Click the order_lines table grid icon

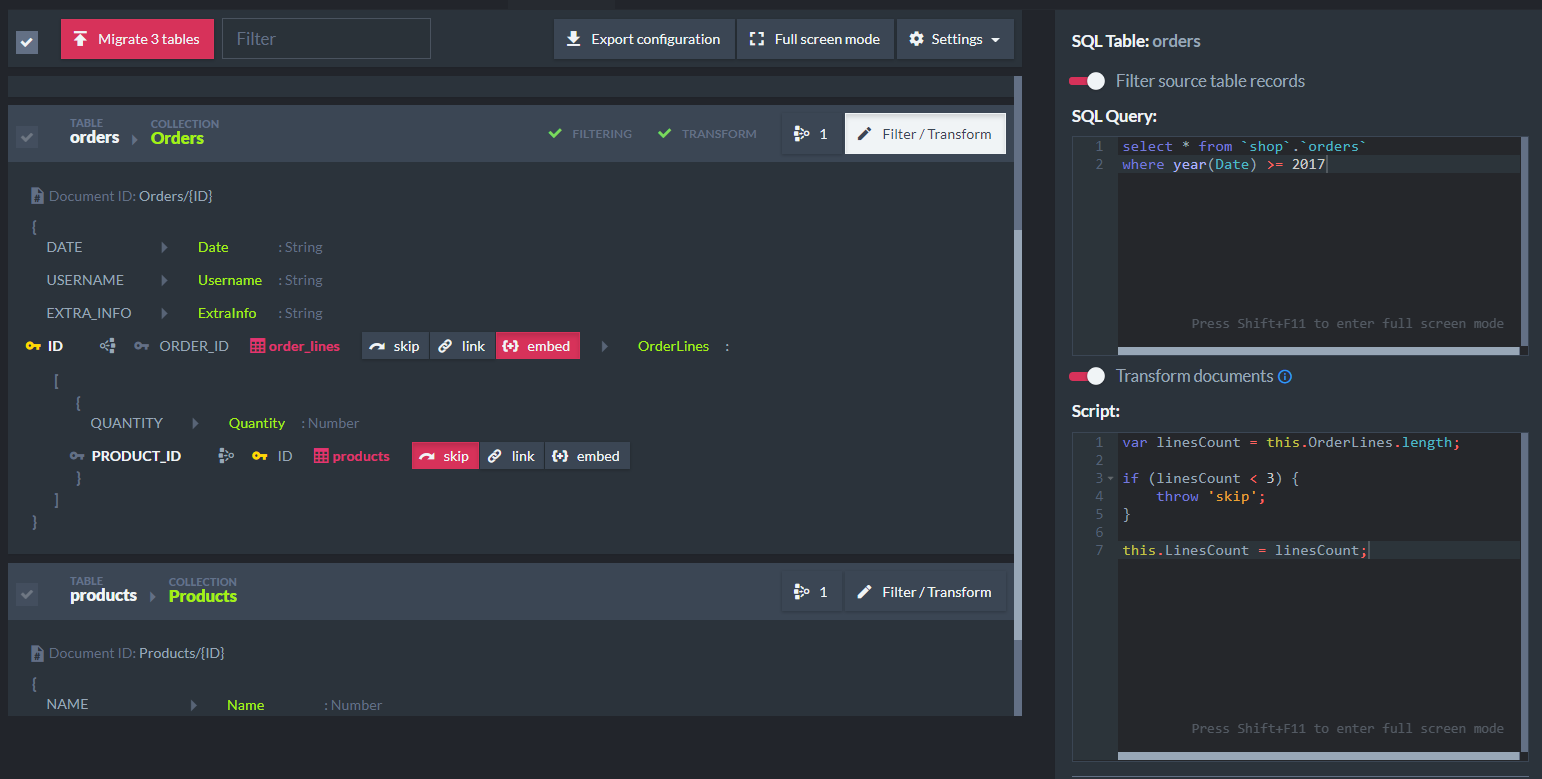click(x=257, y=346)
